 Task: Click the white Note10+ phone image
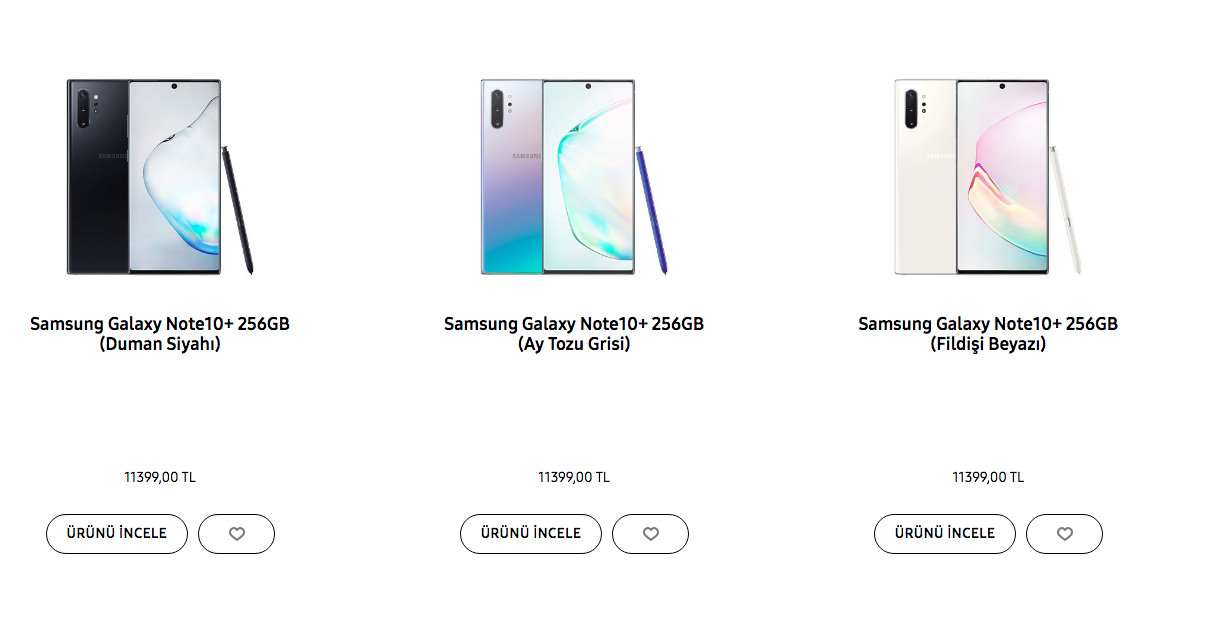[x=972, y=177]
